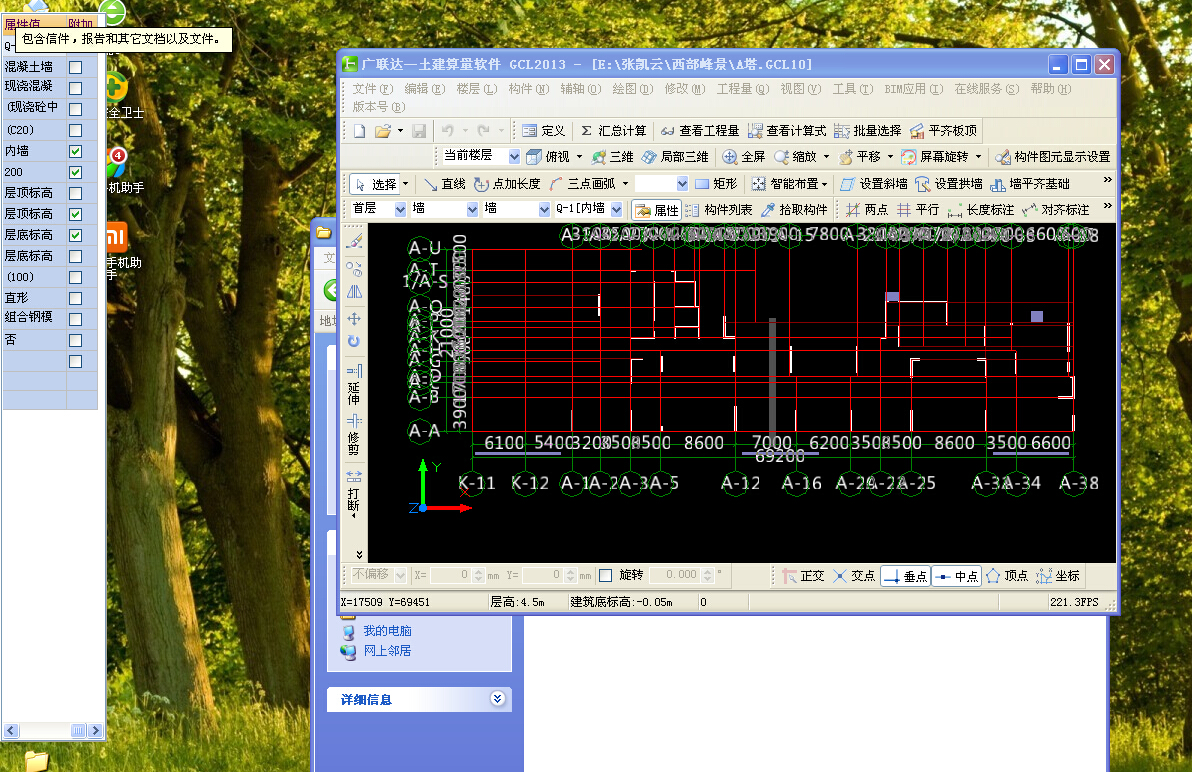Uncheck the 200 property checkbox
1192x772 pixels.
click(75, 172)
